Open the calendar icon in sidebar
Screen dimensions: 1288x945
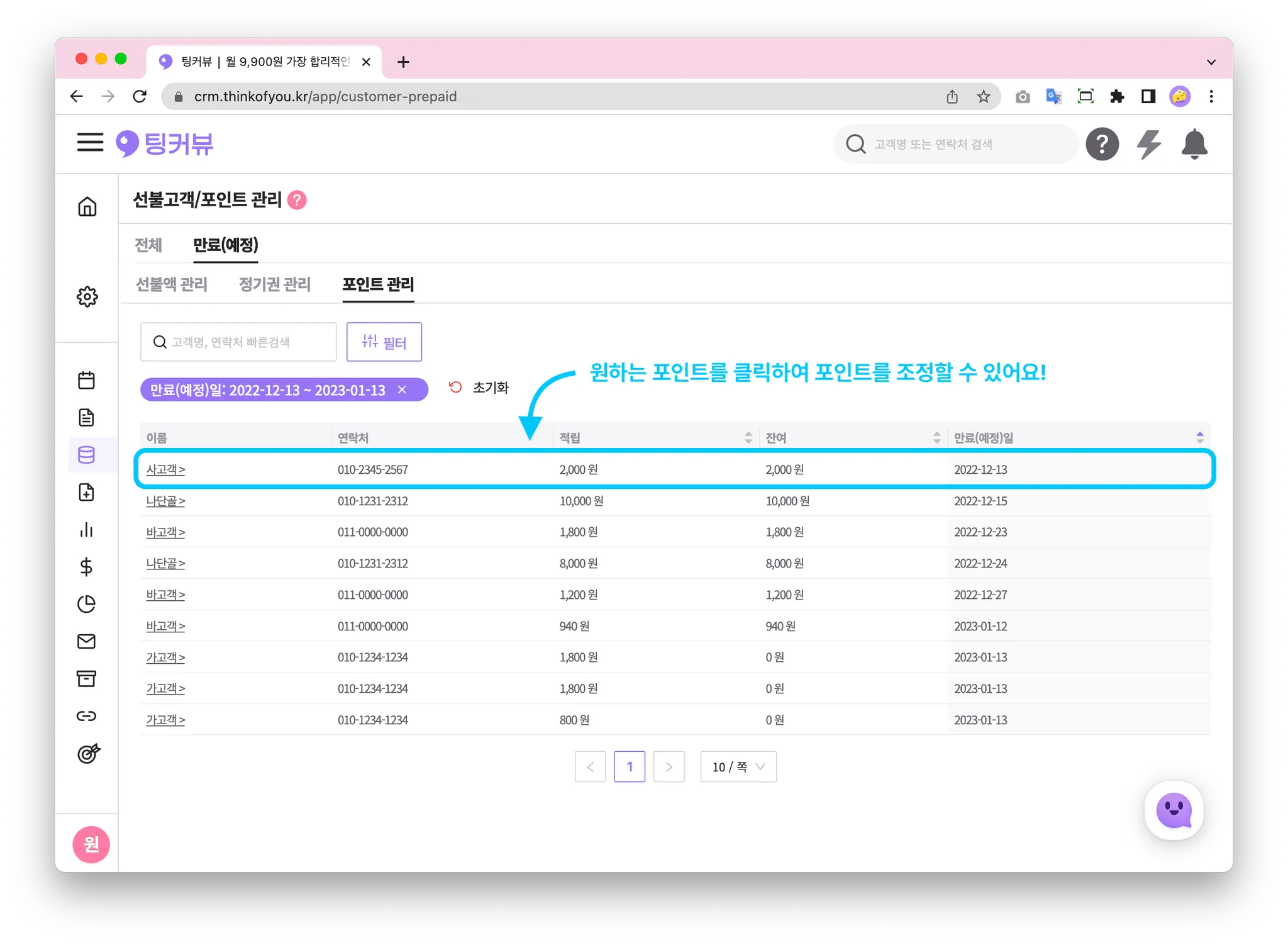click(87, 380)
